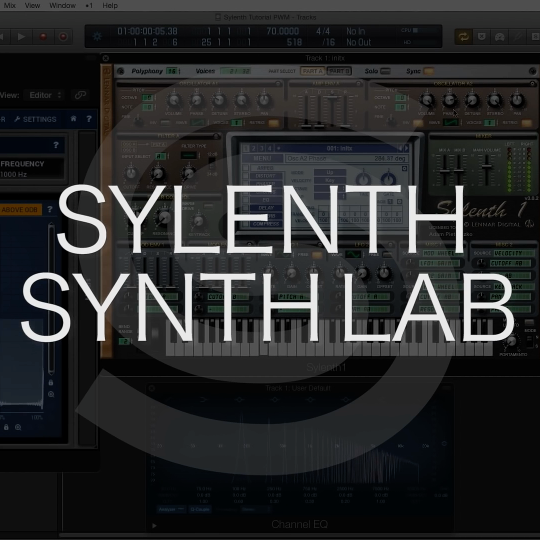This screenshot has height=540, width=540.
Task: Toggle the Sylenth Sync switch
Action: (429, 71)
